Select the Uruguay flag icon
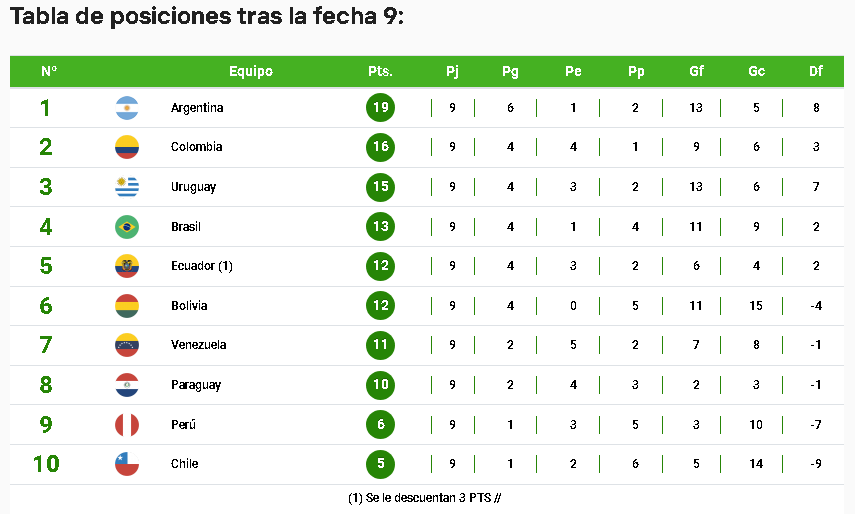This screenshot has height=514, width=855. (x=127, y=187)
